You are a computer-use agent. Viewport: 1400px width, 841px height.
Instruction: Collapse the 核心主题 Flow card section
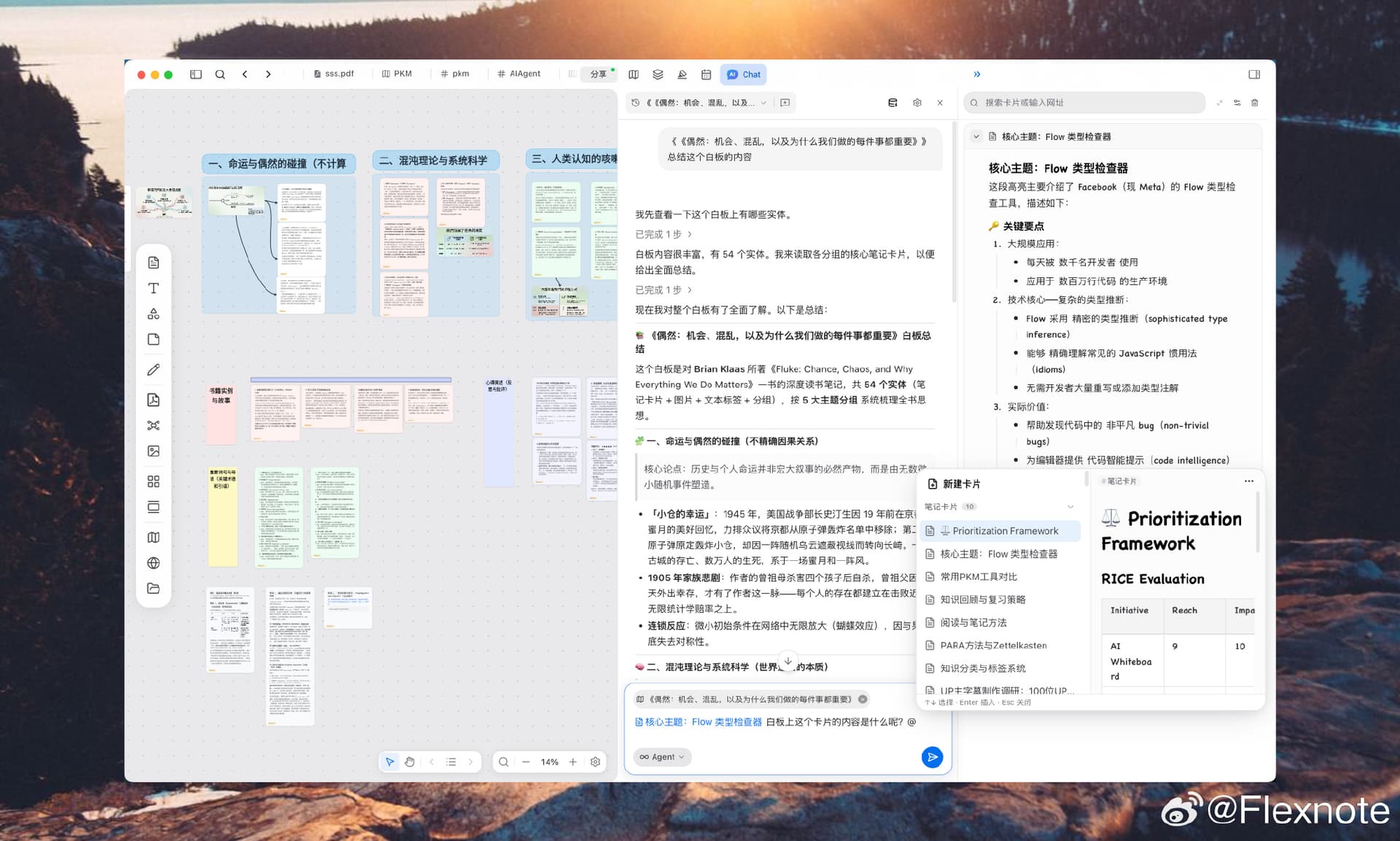click(976, 136)
